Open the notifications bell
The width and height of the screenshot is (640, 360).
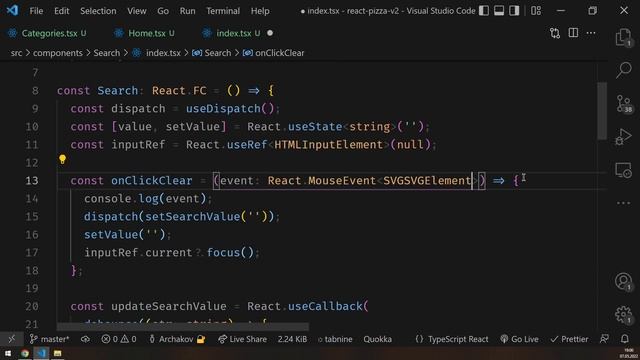[625, 339]
